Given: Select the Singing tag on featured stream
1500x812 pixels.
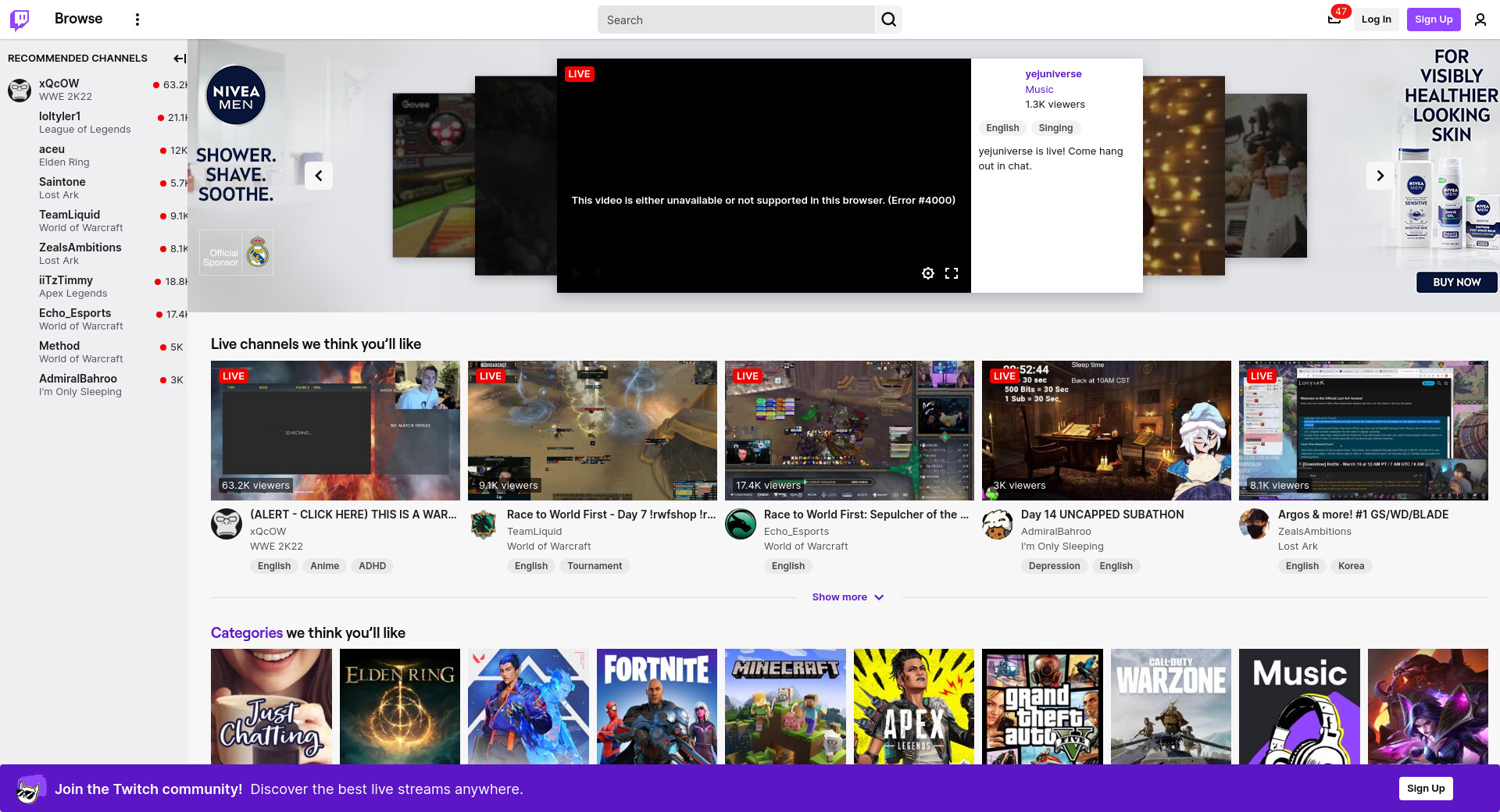Looking at the screenshot, I should 1055,128.
